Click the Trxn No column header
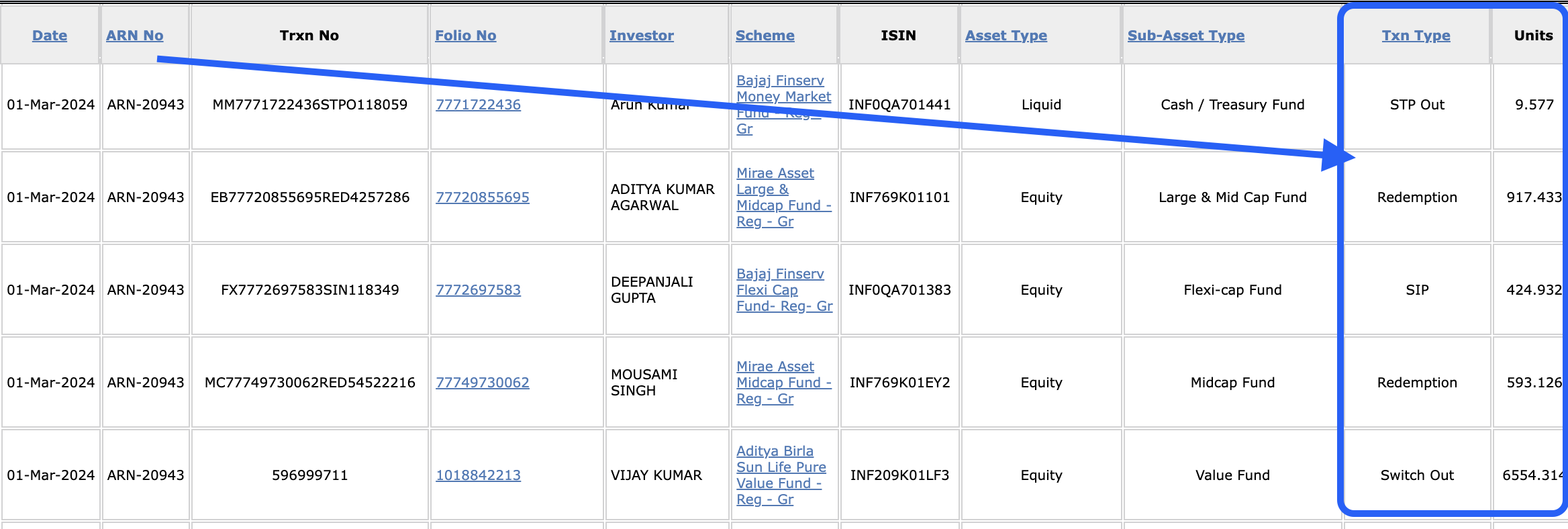The image size is (1568, 529). [309, 36]
